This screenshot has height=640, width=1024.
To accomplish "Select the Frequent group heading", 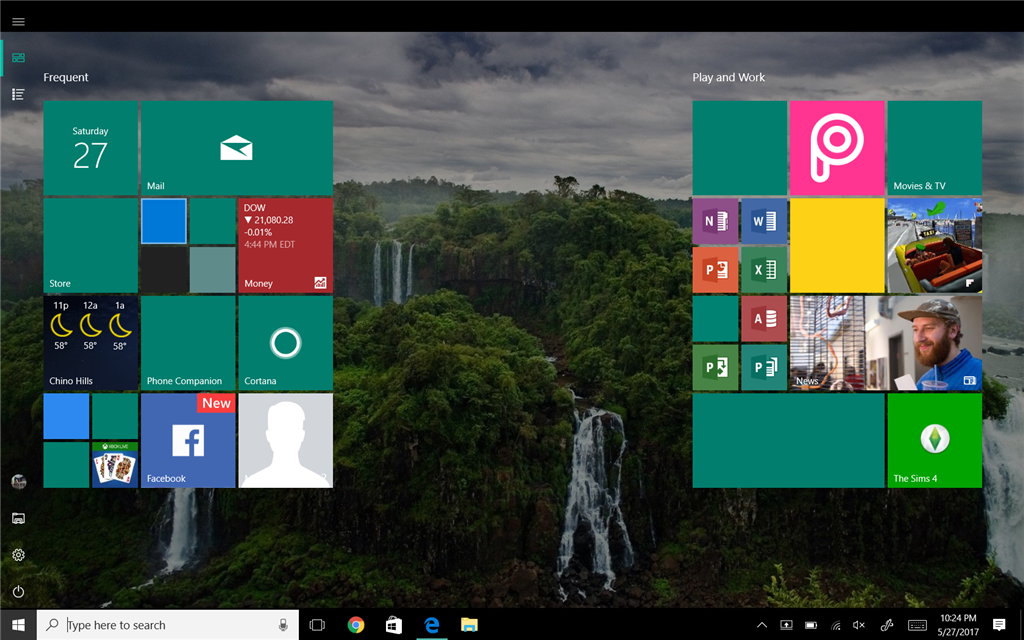I will coord(66,77).
